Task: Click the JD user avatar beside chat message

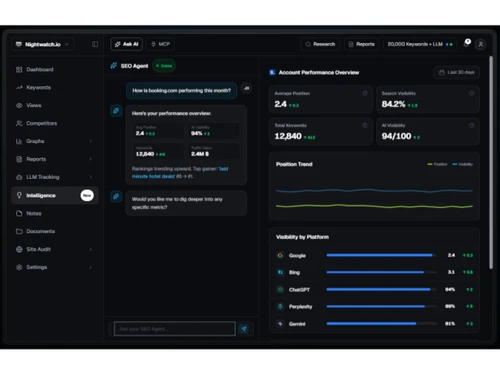Action: tap(246, 88)
